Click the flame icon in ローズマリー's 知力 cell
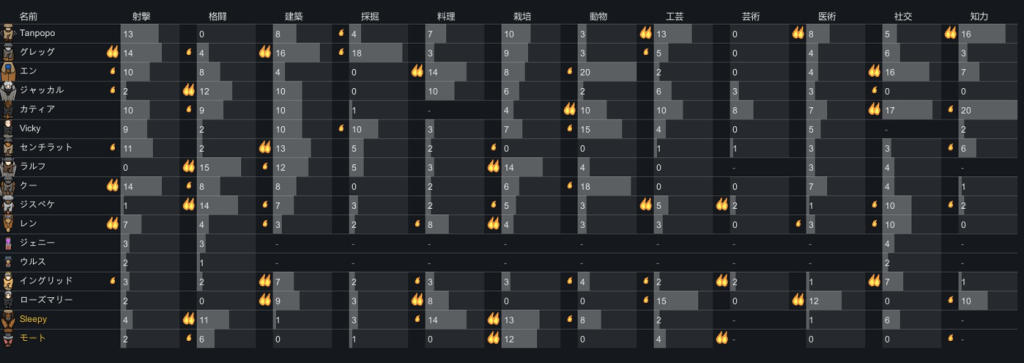Image resolution: width=1024 pixels, height=363 pixels. click(950, 300)
